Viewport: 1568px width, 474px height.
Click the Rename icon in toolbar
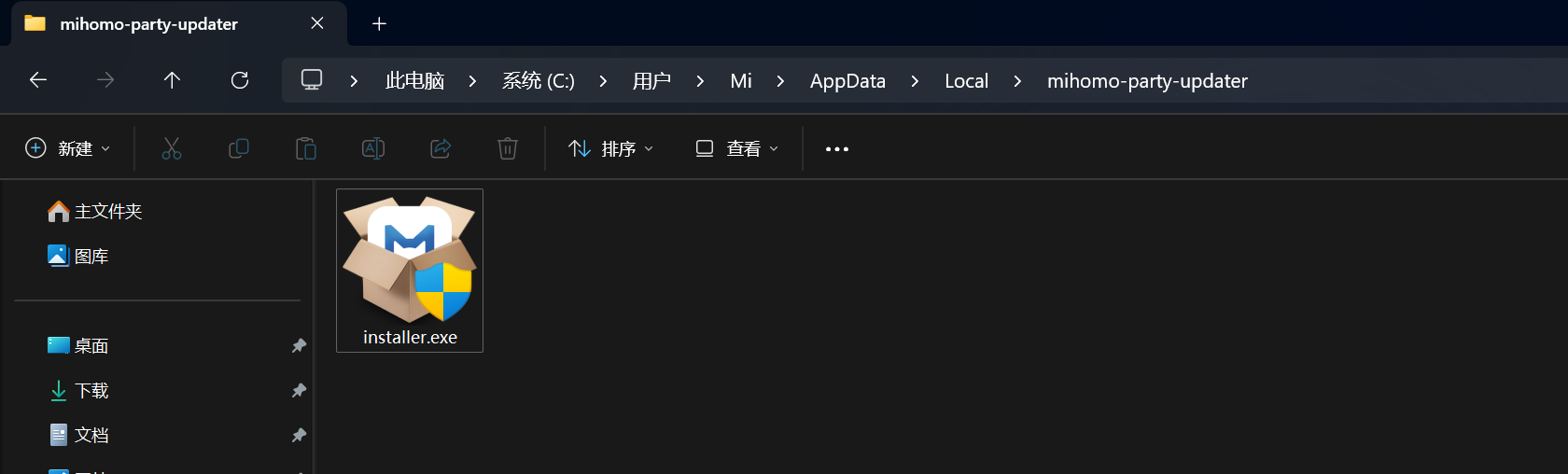pyautogui.click(x=373, y=148)
